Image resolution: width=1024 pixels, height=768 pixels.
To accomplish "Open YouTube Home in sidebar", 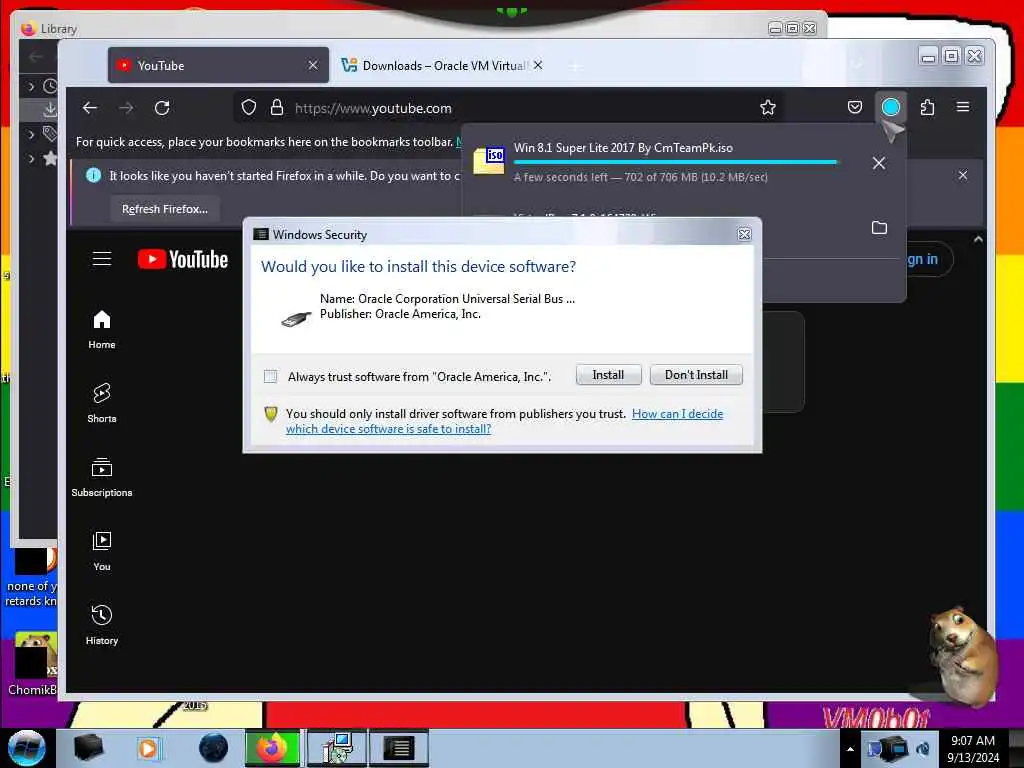I will (x=102, y=330).
